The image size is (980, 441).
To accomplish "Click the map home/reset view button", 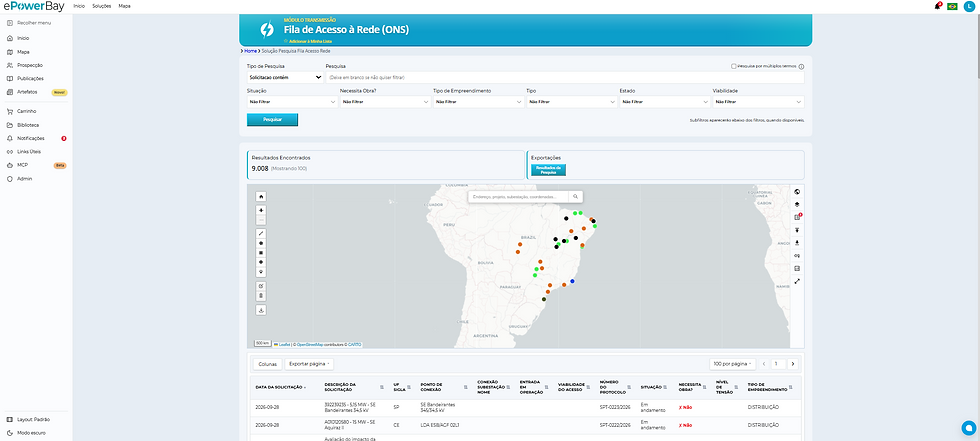I will (x=261, y=196).
